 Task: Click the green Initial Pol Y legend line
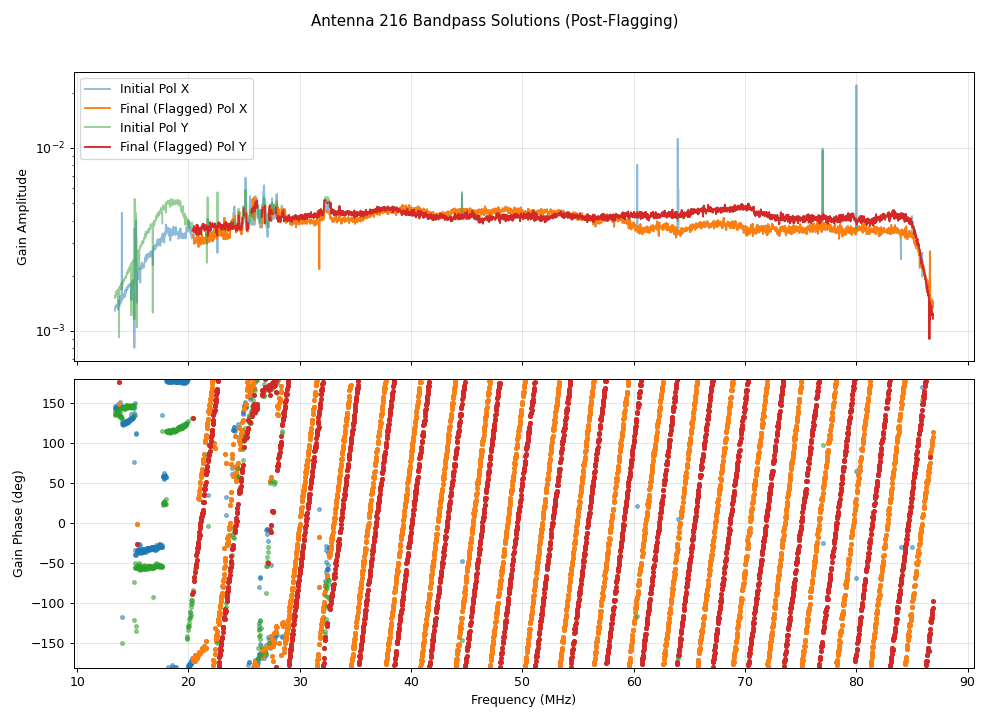click(99, 128)
